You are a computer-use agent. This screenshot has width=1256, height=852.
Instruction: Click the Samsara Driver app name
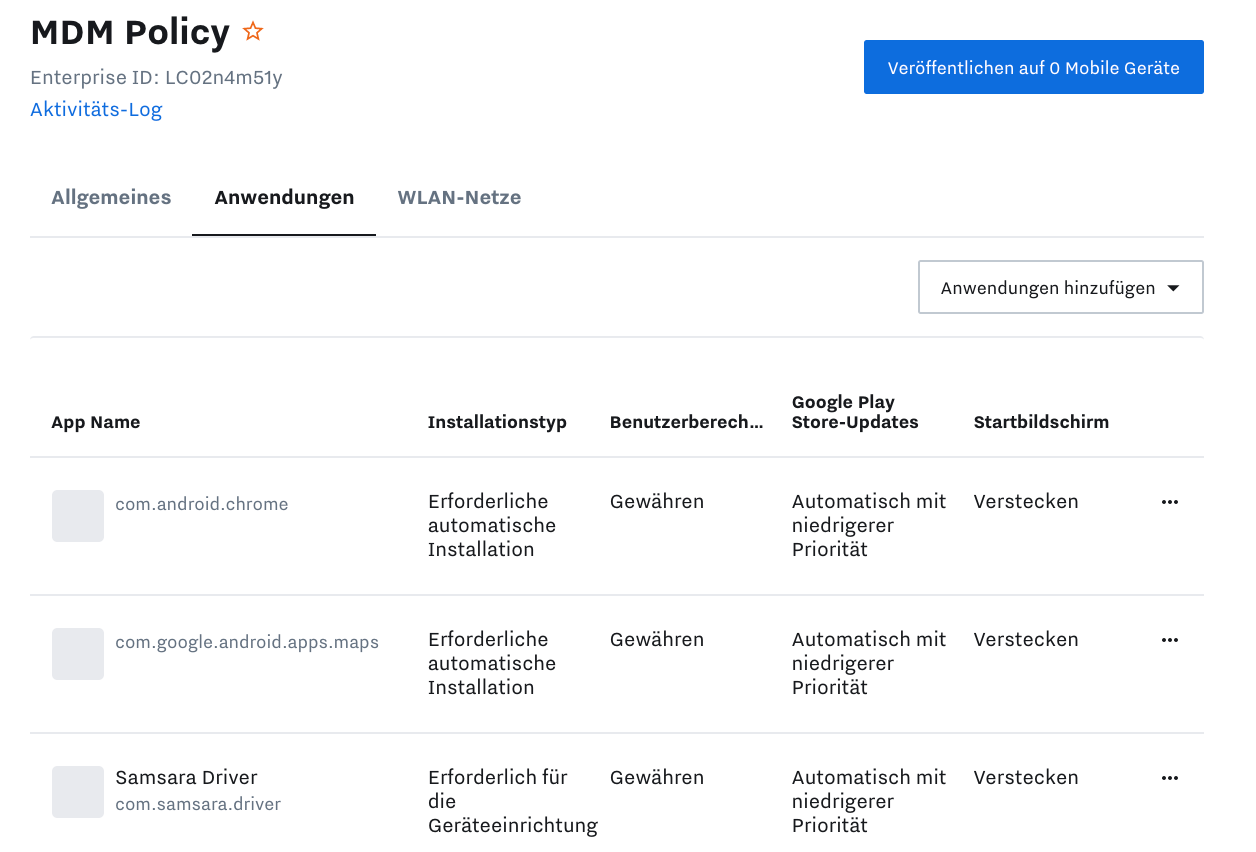coord(186,778)
